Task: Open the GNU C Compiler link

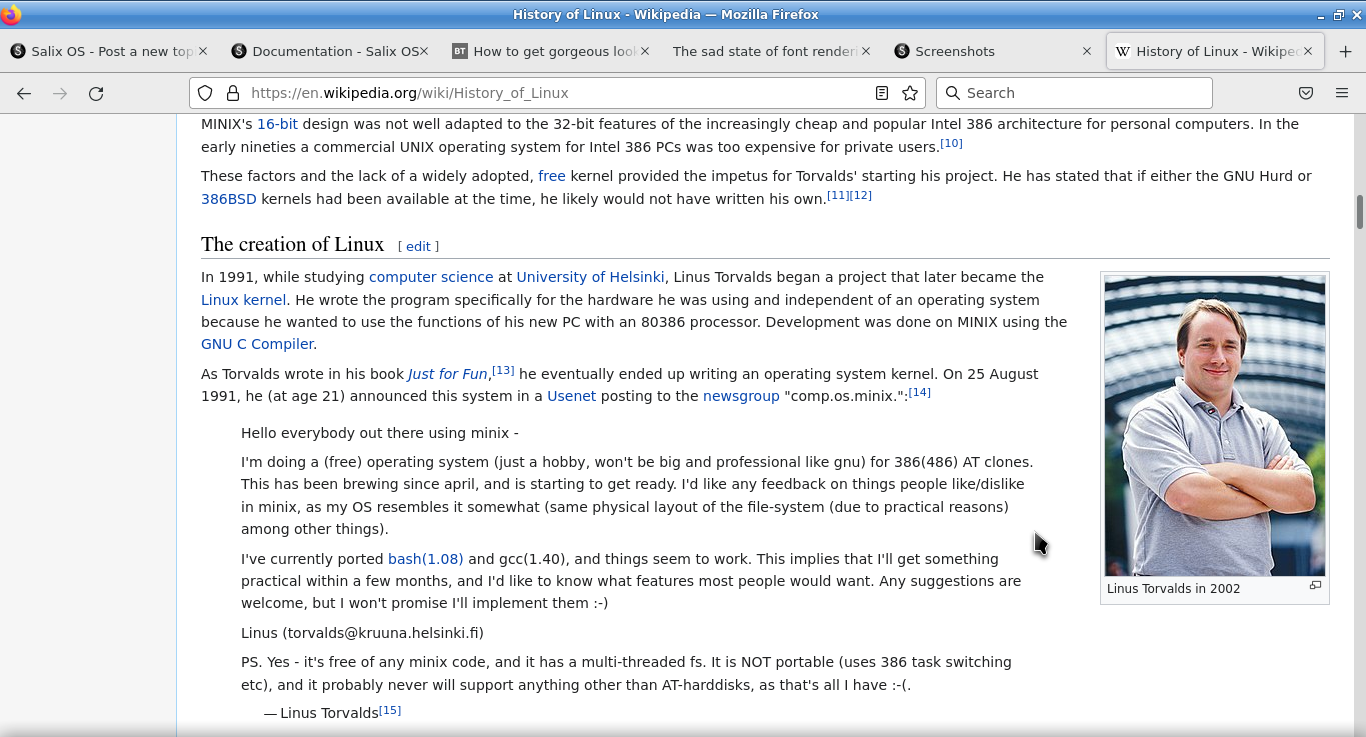Action: [x=257, y=344]
